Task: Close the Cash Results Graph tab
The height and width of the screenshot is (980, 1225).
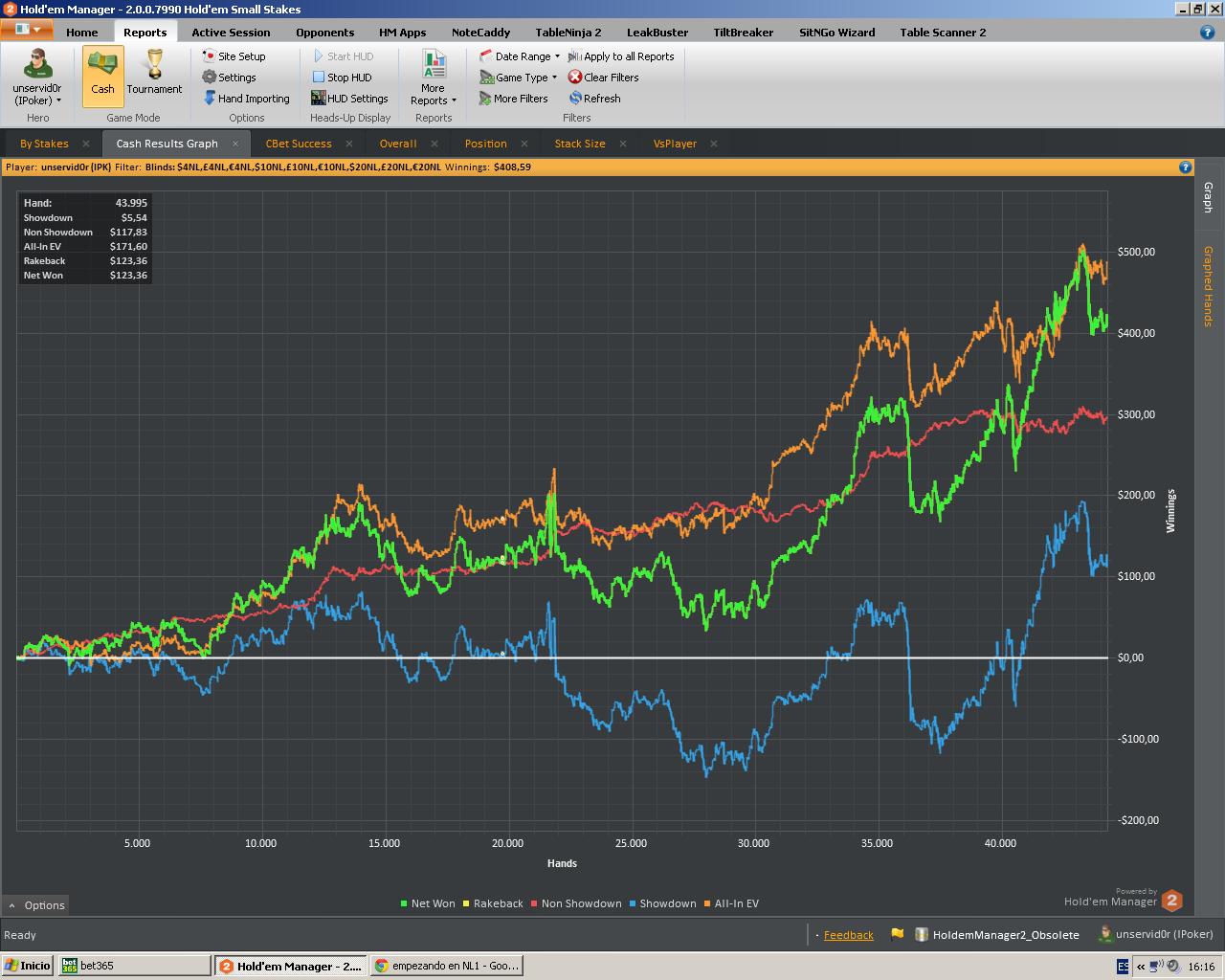Action: 235,144
